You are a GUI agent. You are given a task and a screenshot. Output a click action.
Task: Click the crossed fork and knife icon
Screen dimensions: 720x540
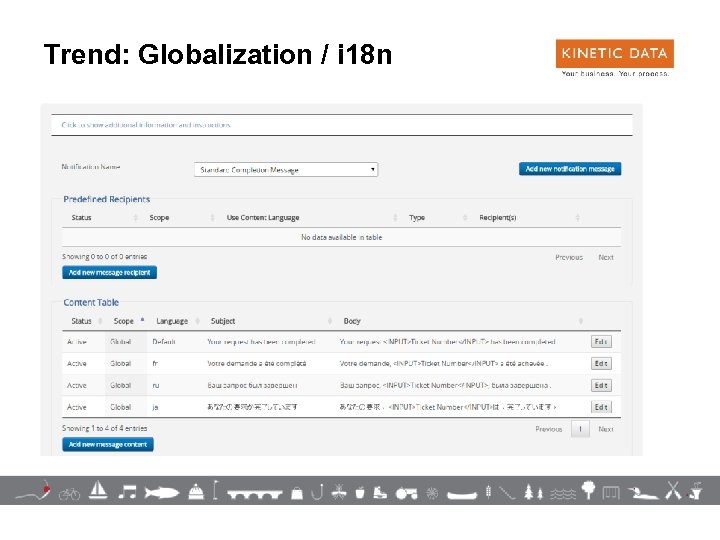(x=674, y=490)
